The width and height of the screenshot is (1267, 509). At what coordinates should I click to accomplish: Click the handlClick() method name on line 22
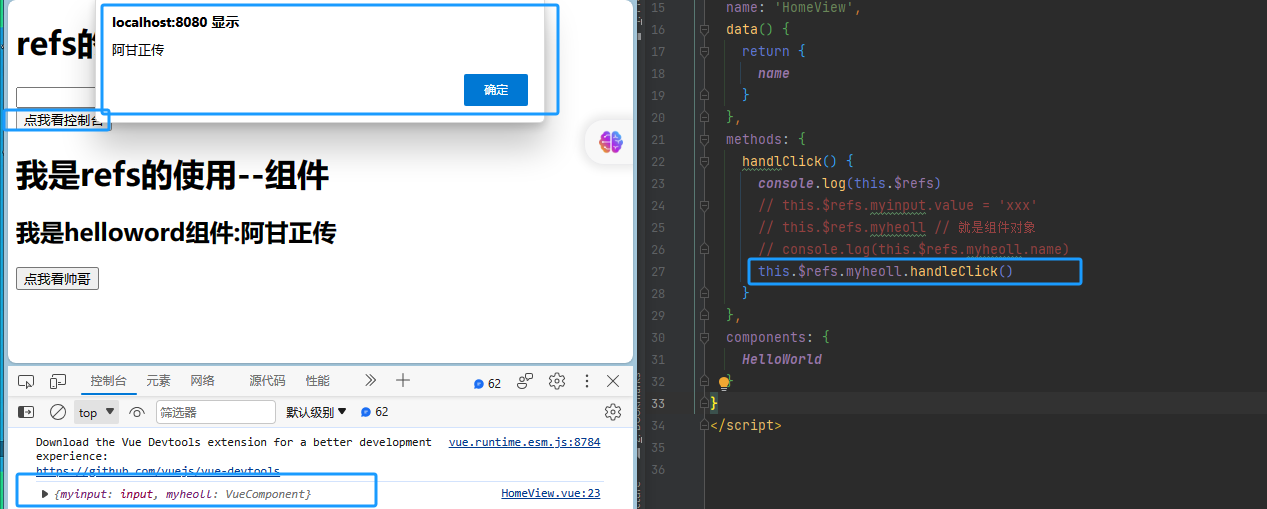coord(789,161)
